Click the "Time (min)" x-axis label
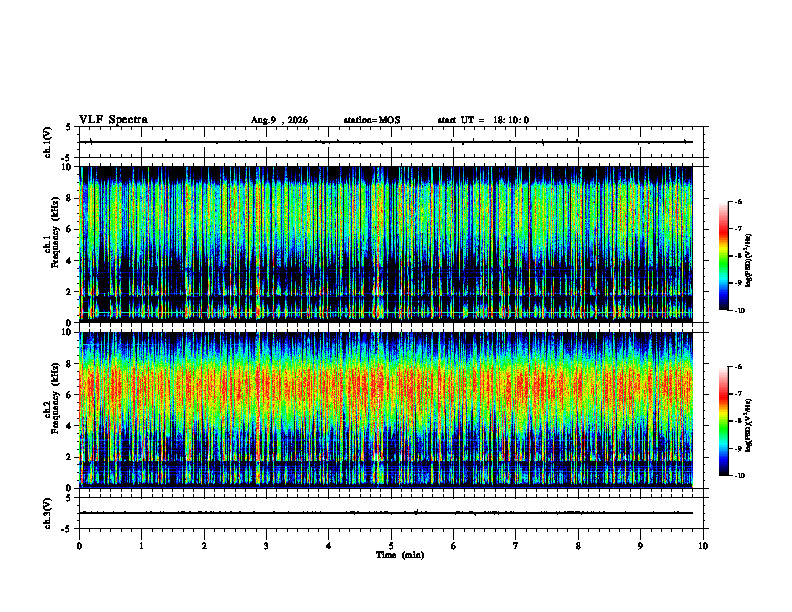Screen dimensions: 792x612 pyautogui.click(x=400, y=555)
